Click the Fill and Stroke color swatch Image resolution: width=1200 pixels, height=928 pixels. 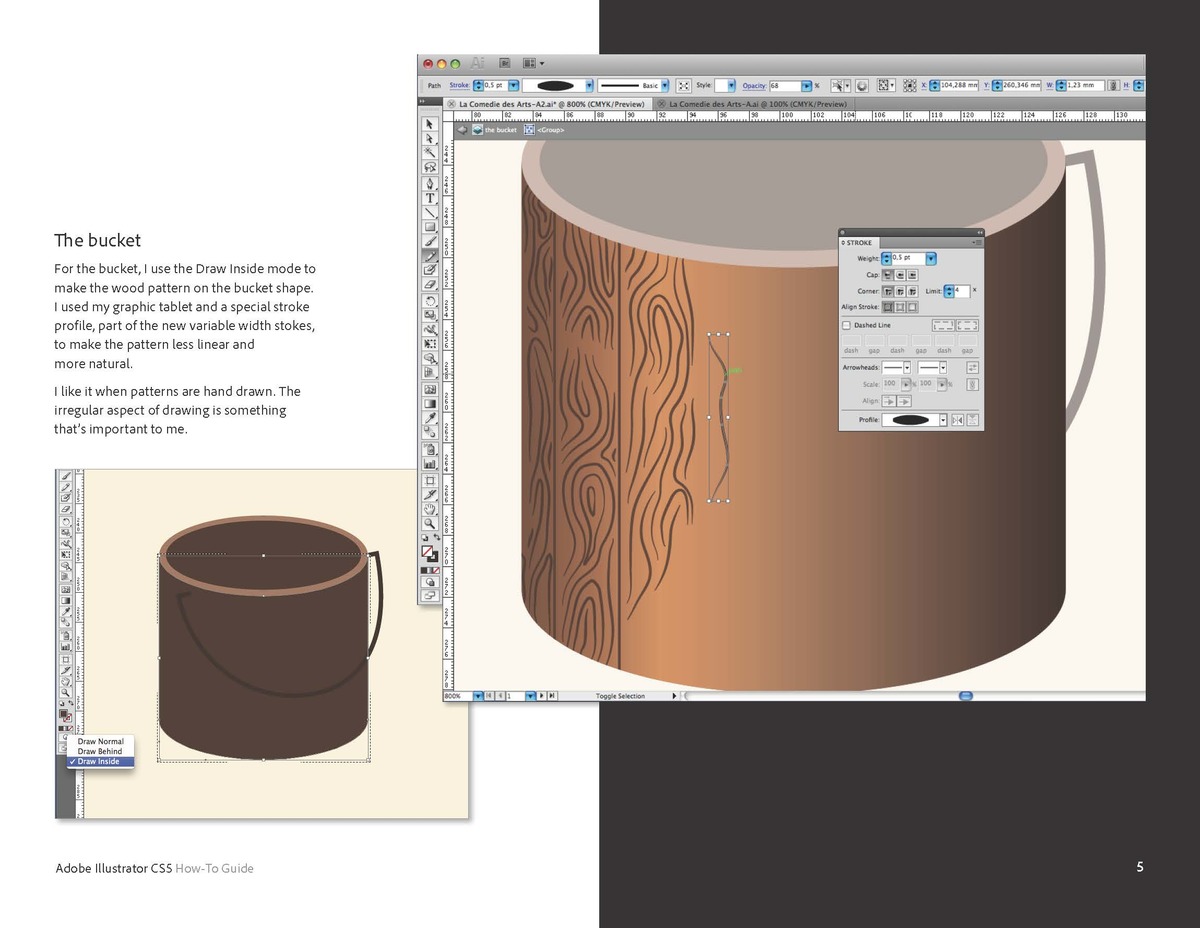point(430,551)
